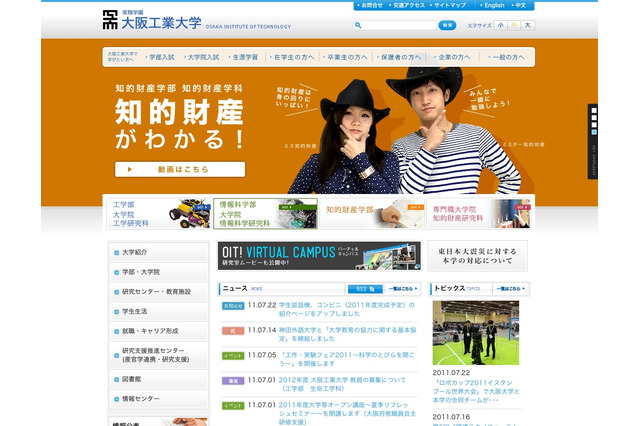
Task: Set font size to 小 (small)
Action: pyautogui.click(x=500, y=25)
